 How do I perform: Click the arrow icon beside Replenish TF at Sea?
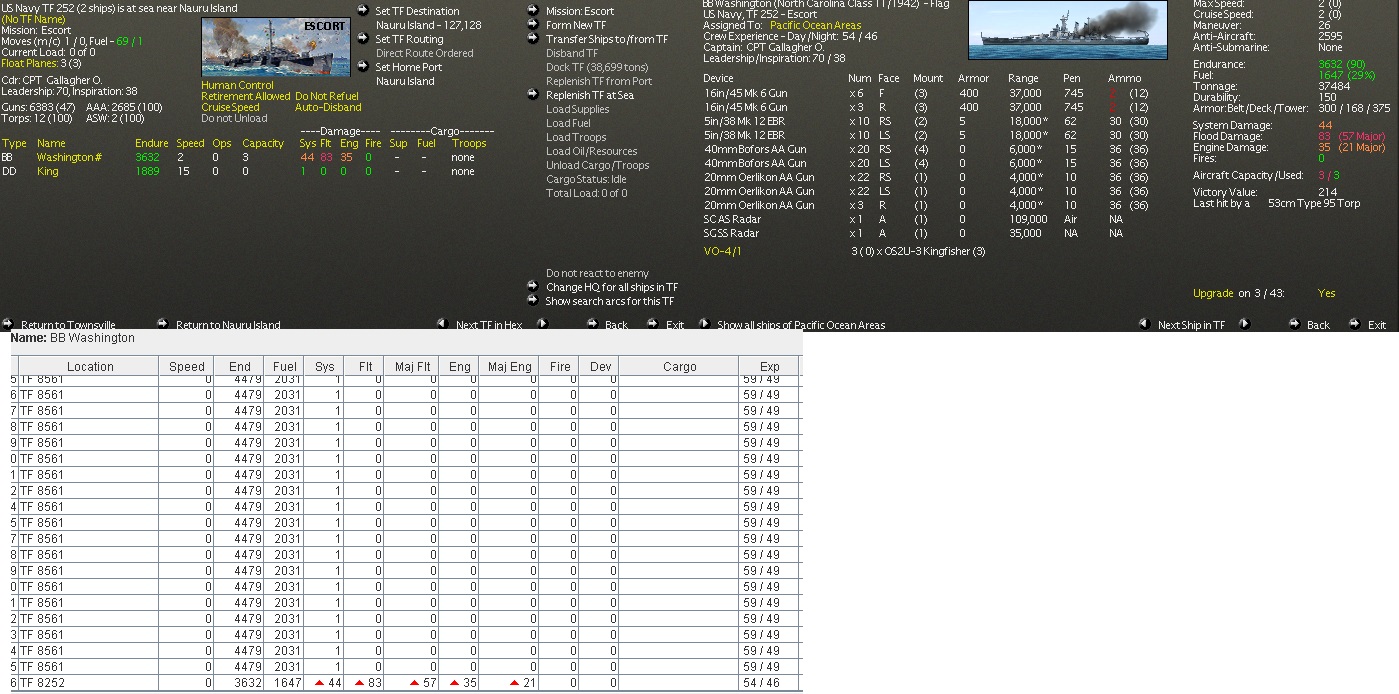pos(534,94)
